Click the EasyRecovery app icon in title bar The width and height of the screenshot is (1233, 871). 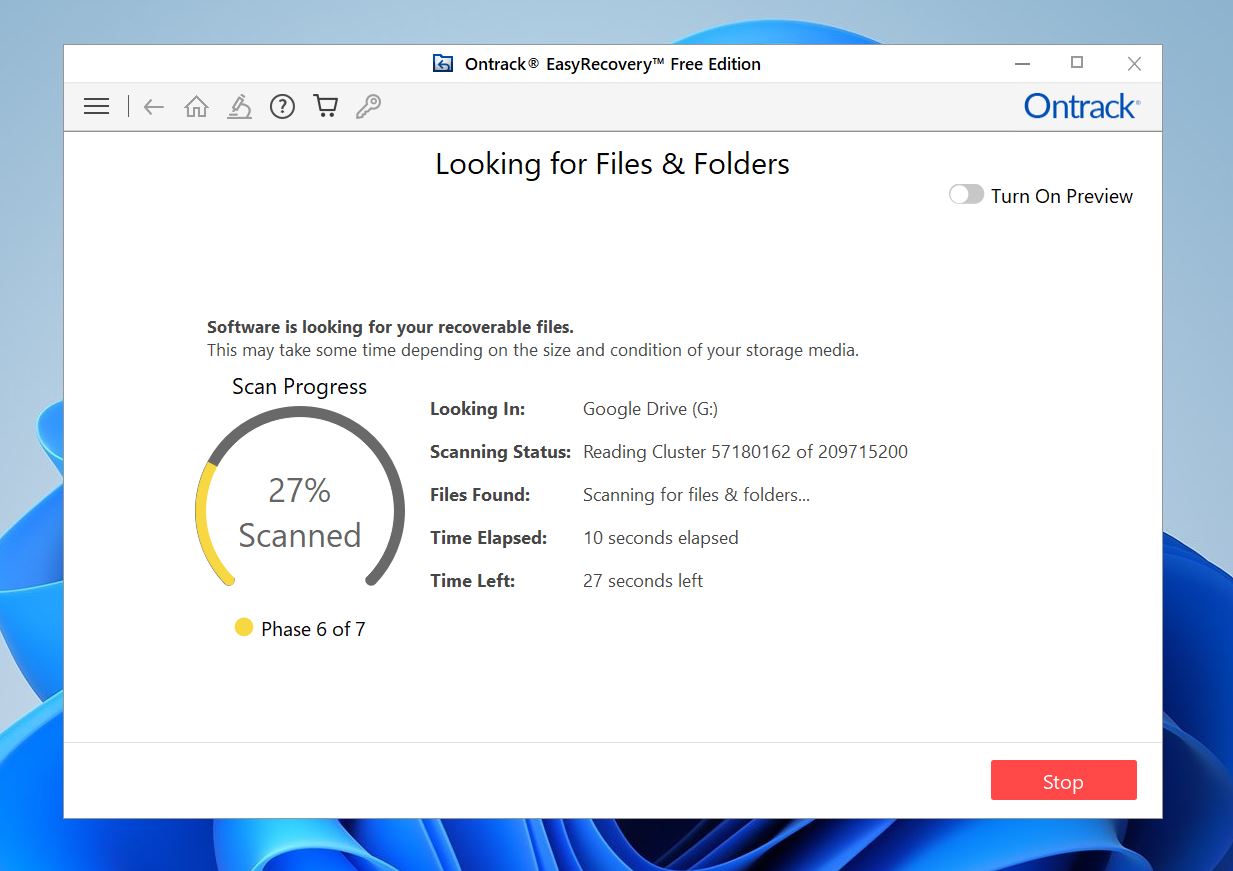[443, 64]
